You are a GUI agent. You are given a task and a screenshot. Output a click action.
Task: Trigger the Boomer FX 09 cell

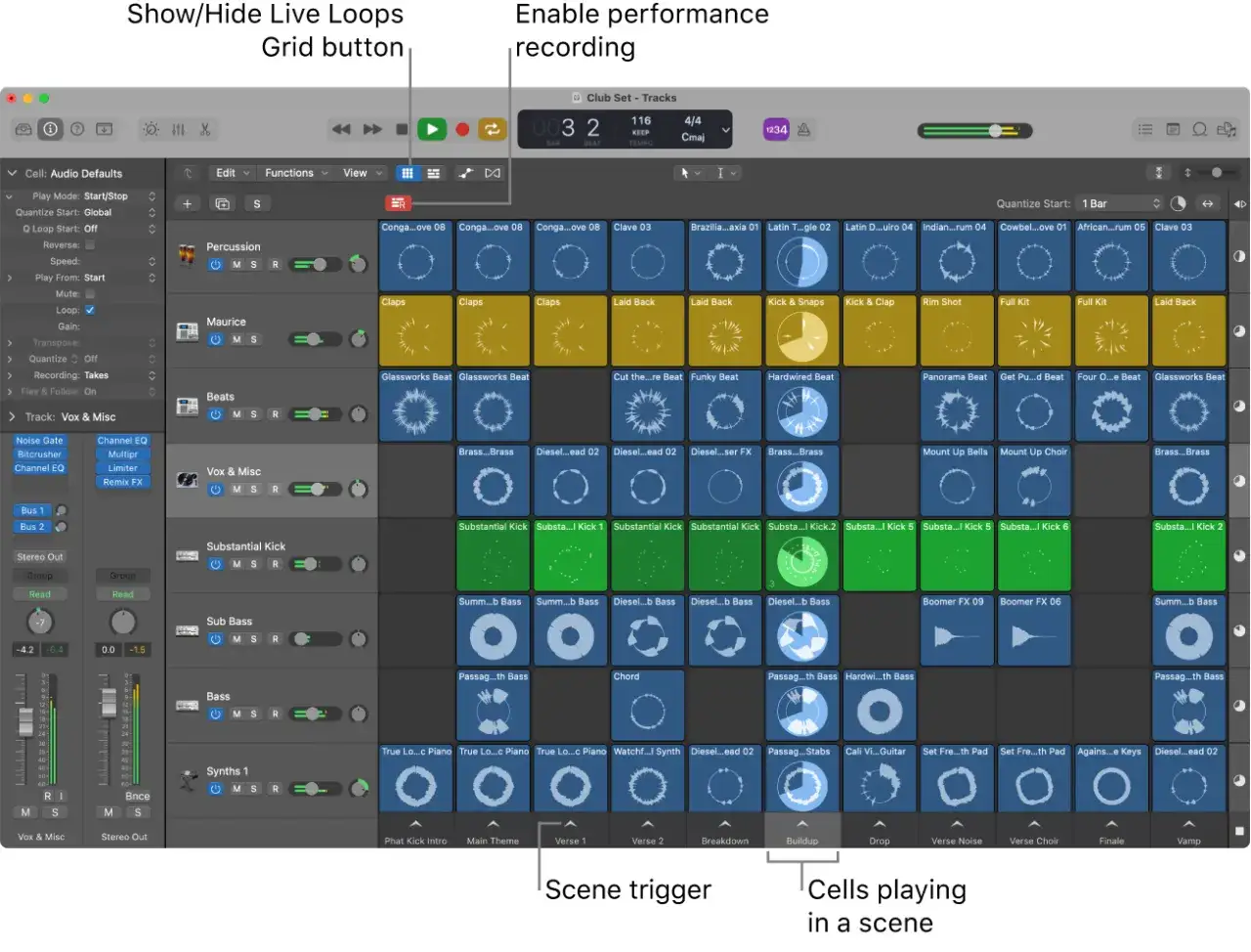pyautogui.click(x=957, y=629)
